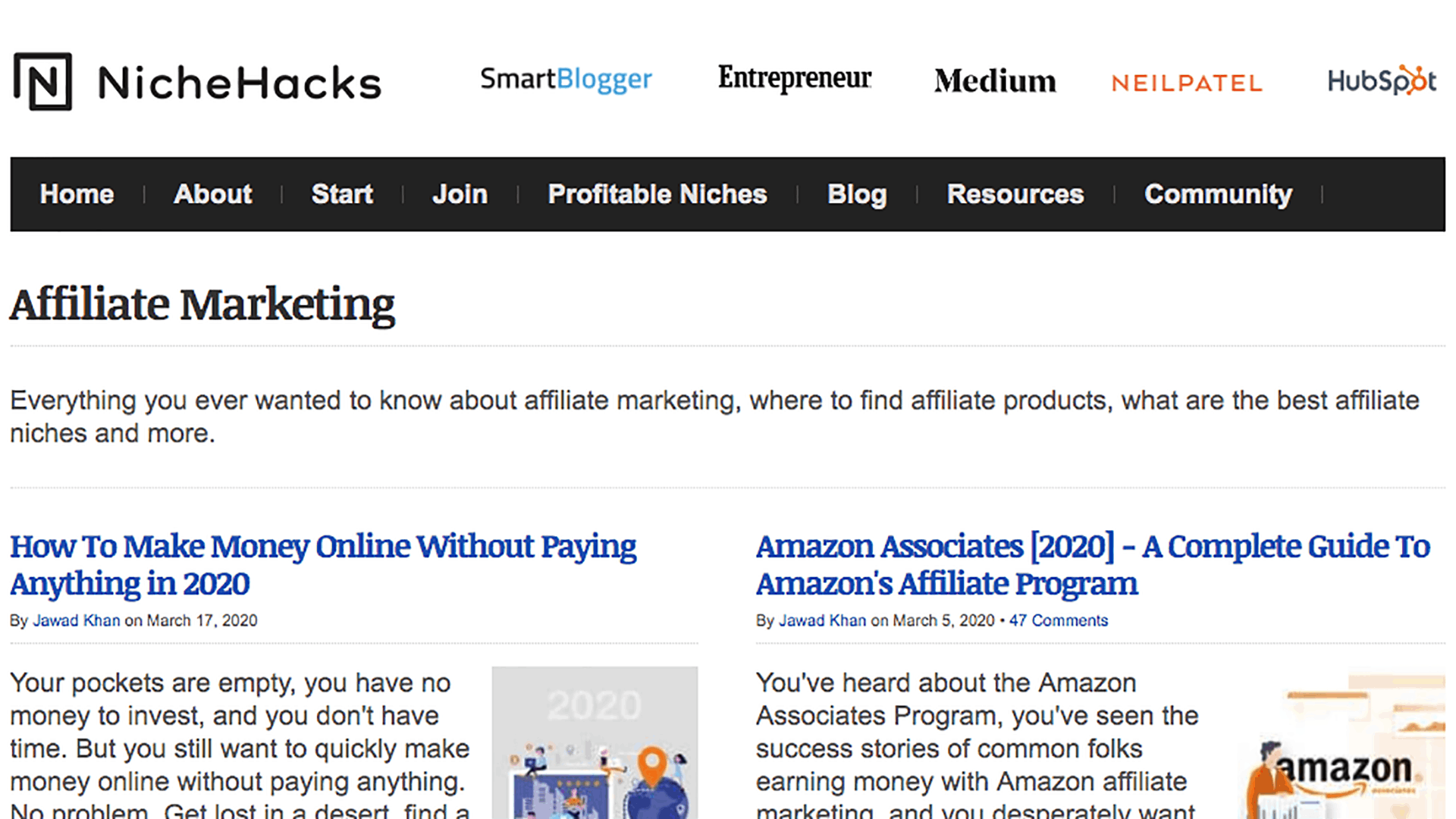Click the SmartBlogger logo
Image resolution: width=1456 pixels, height=819 pixels.
point(566,80)
